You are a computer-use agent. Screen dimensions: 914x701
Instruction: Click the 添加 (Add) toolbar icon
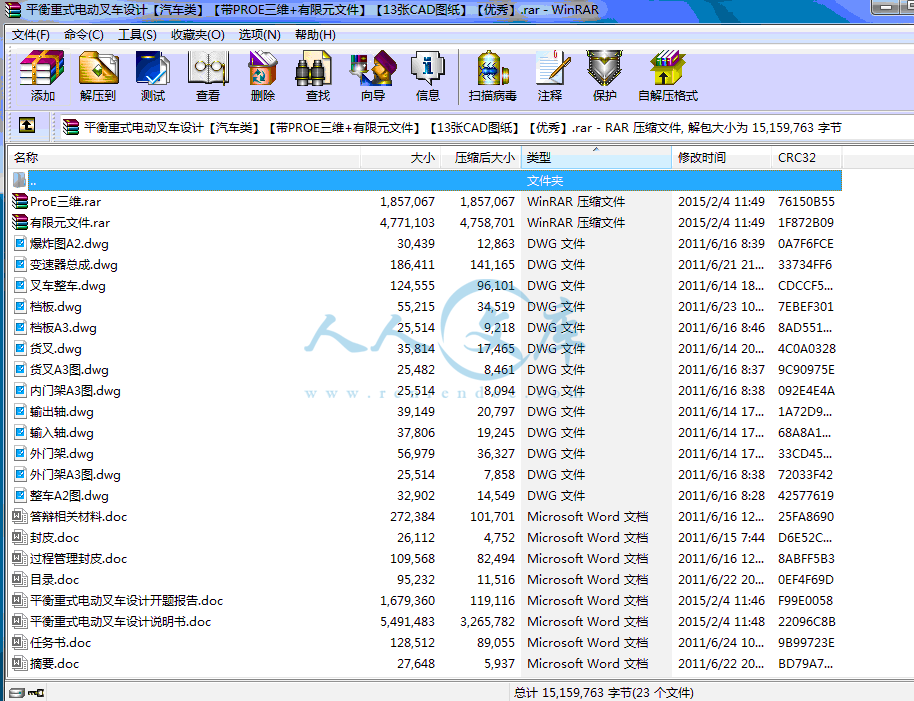[42, 76]
